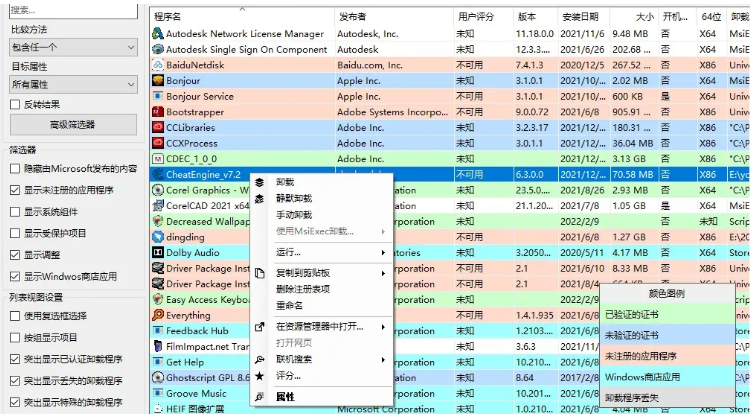The height and width of the screenshot is (414, 750).
Task: Click the Decreased Wallpaper row icon
Action: point(157,221)
